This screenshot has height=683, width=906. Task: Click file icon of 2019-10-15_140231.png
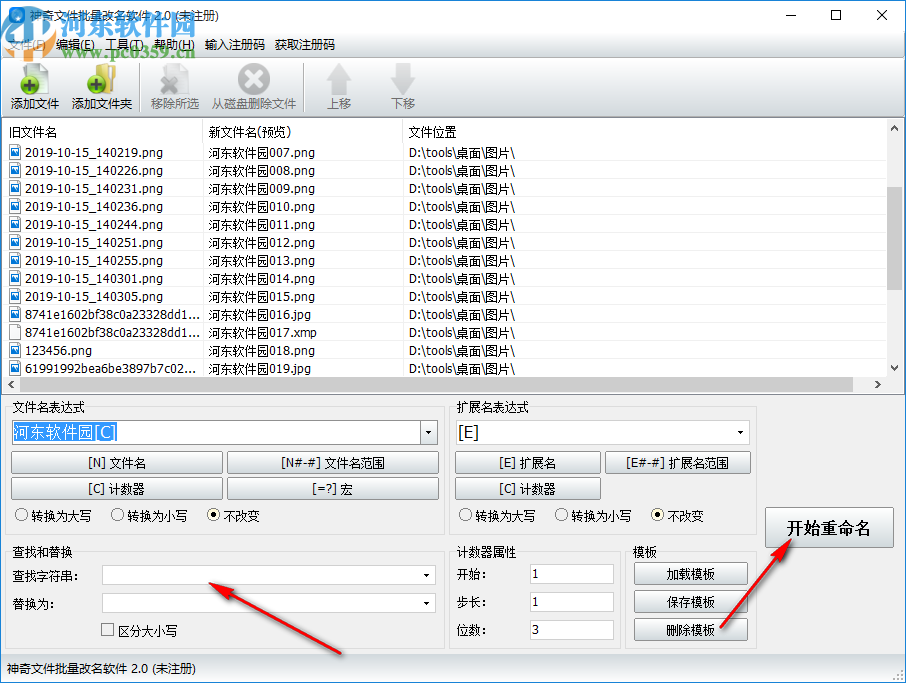click(x=15, y=188)
